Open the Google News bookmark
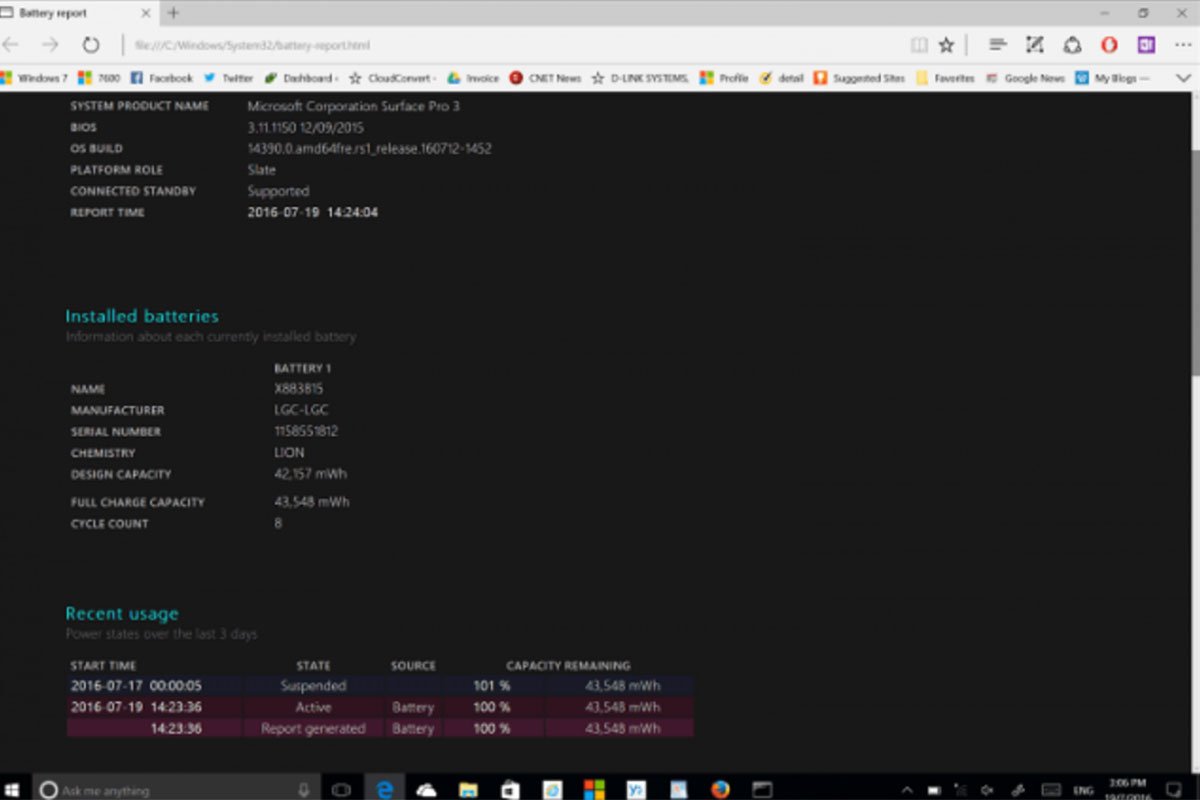1200x800 pixels. 1025,78
